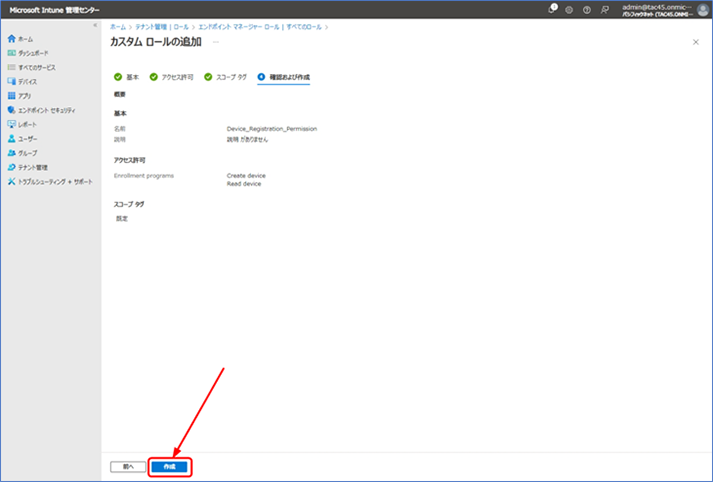This screenshot has height=482, width=713.
Task: Click the help question mark icon
Action: coord(587,10)
